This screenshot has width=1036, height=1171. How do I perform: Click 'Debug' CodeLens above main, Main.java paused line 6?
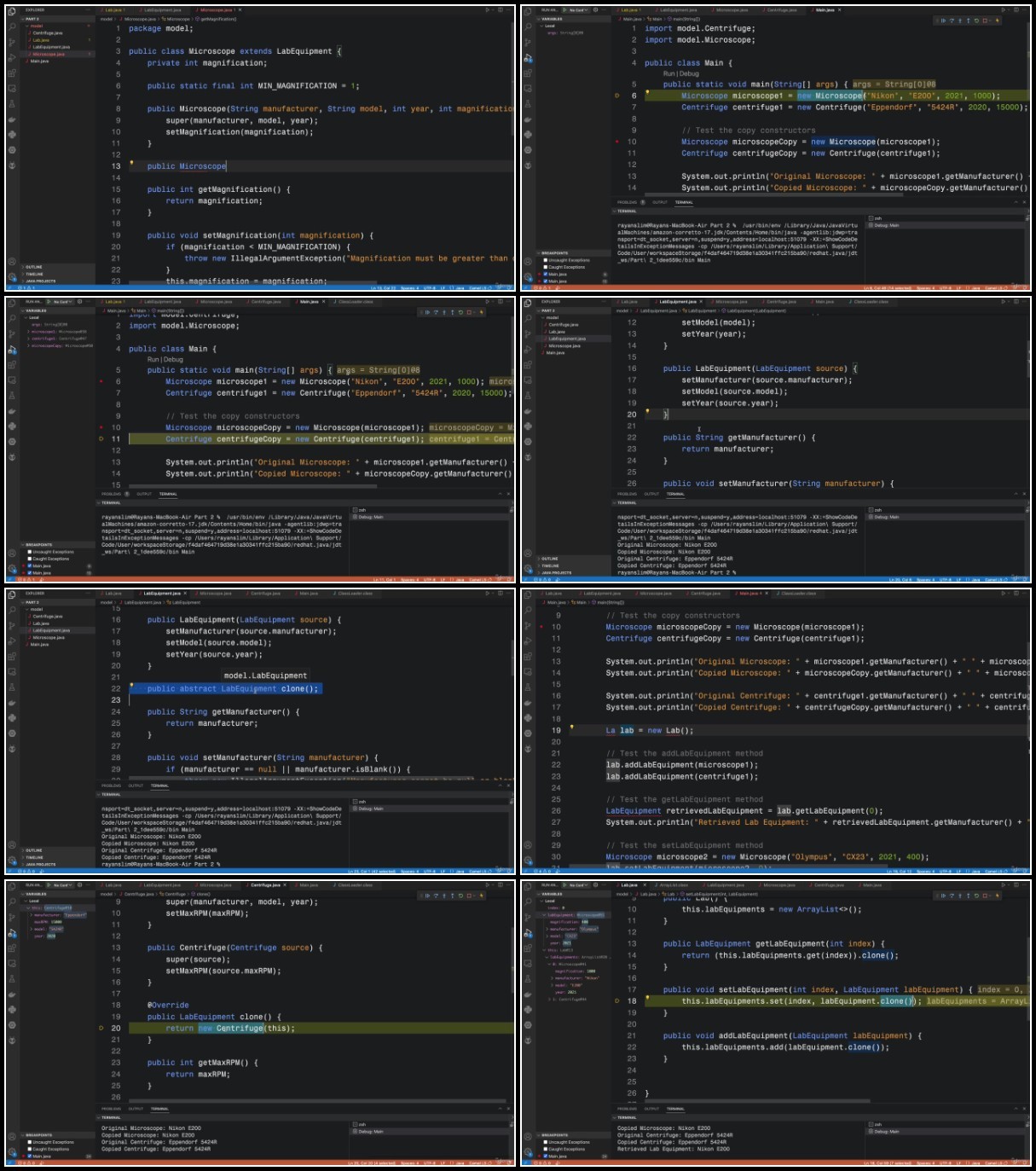click(x=689, y=73)
